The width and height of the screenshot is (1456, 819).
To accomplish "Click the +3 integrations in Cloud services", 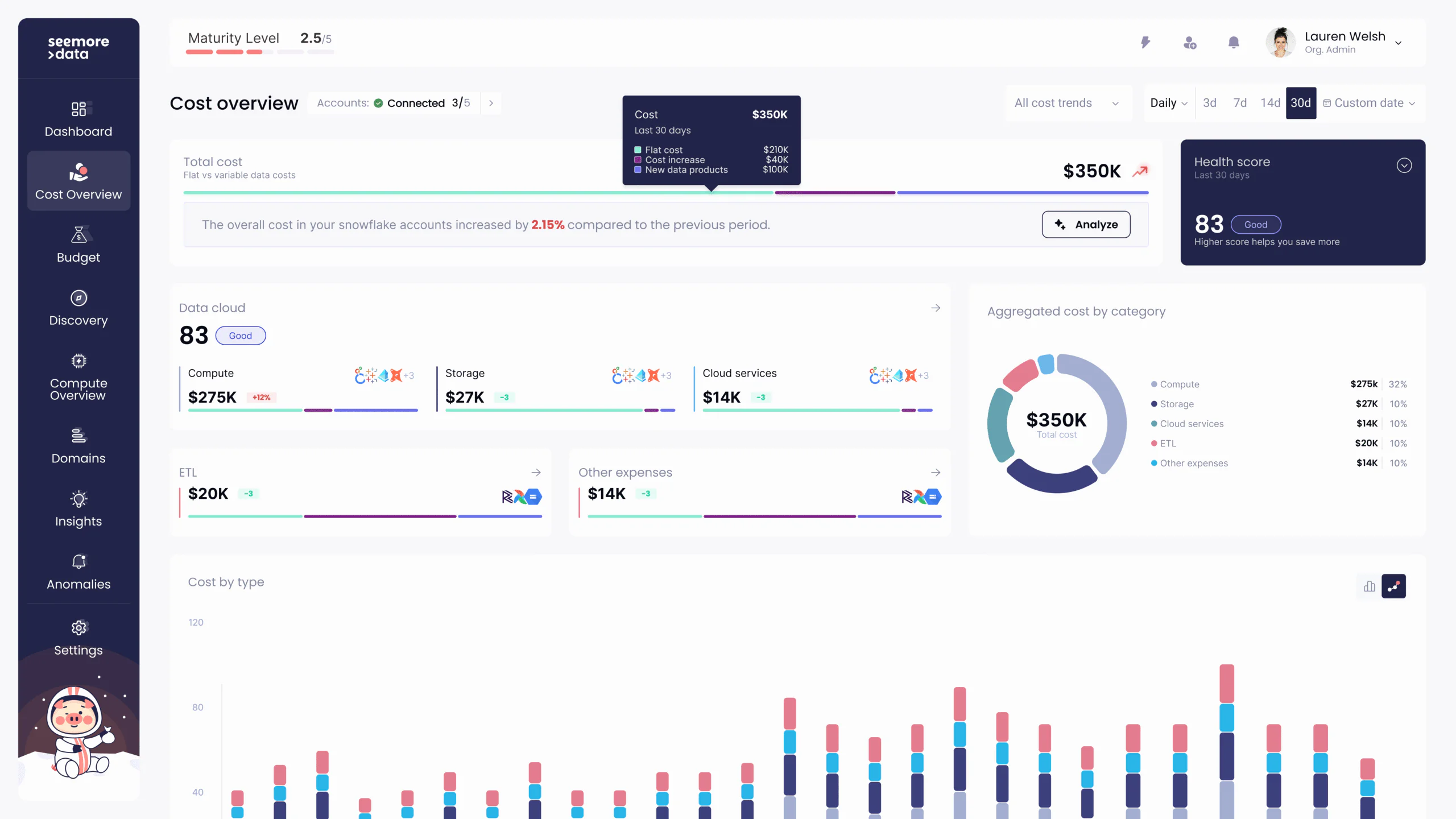I will coord(923,376).
